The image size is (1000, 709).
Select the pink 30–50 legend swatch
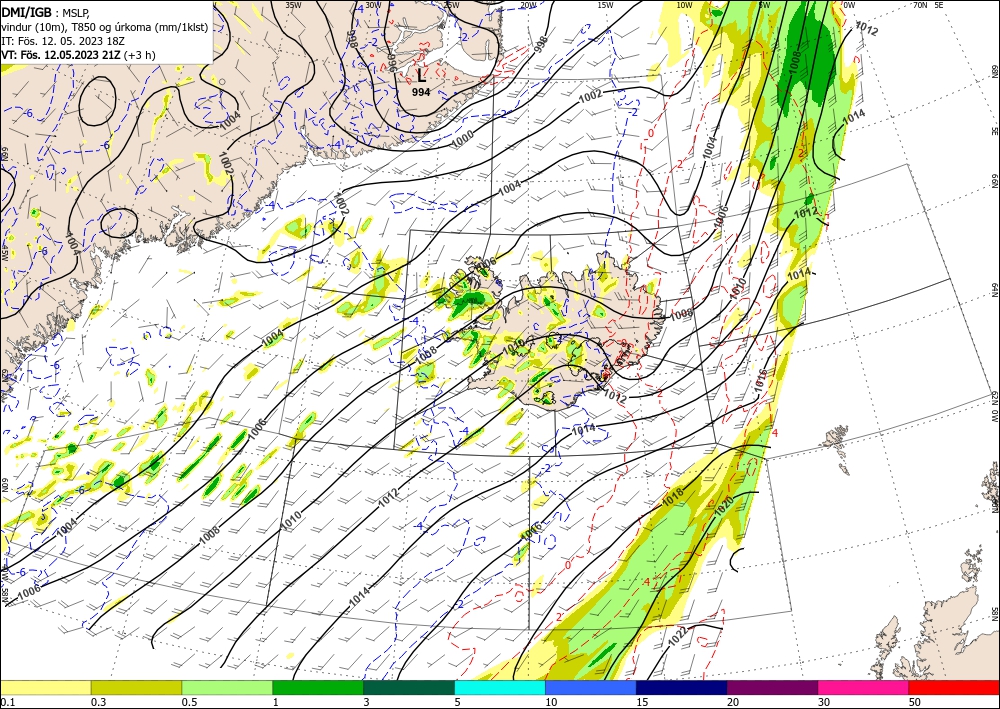(864, 688)
